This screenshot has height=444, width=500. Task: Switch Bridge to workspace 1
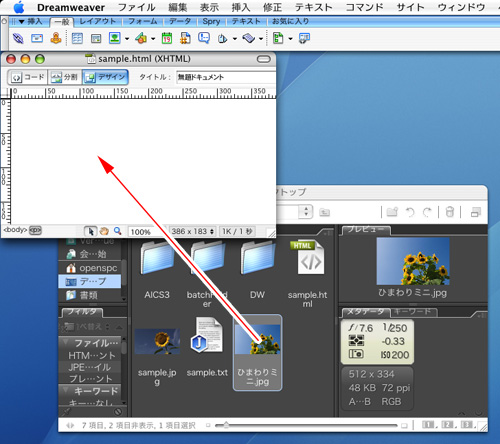point(429,425)
